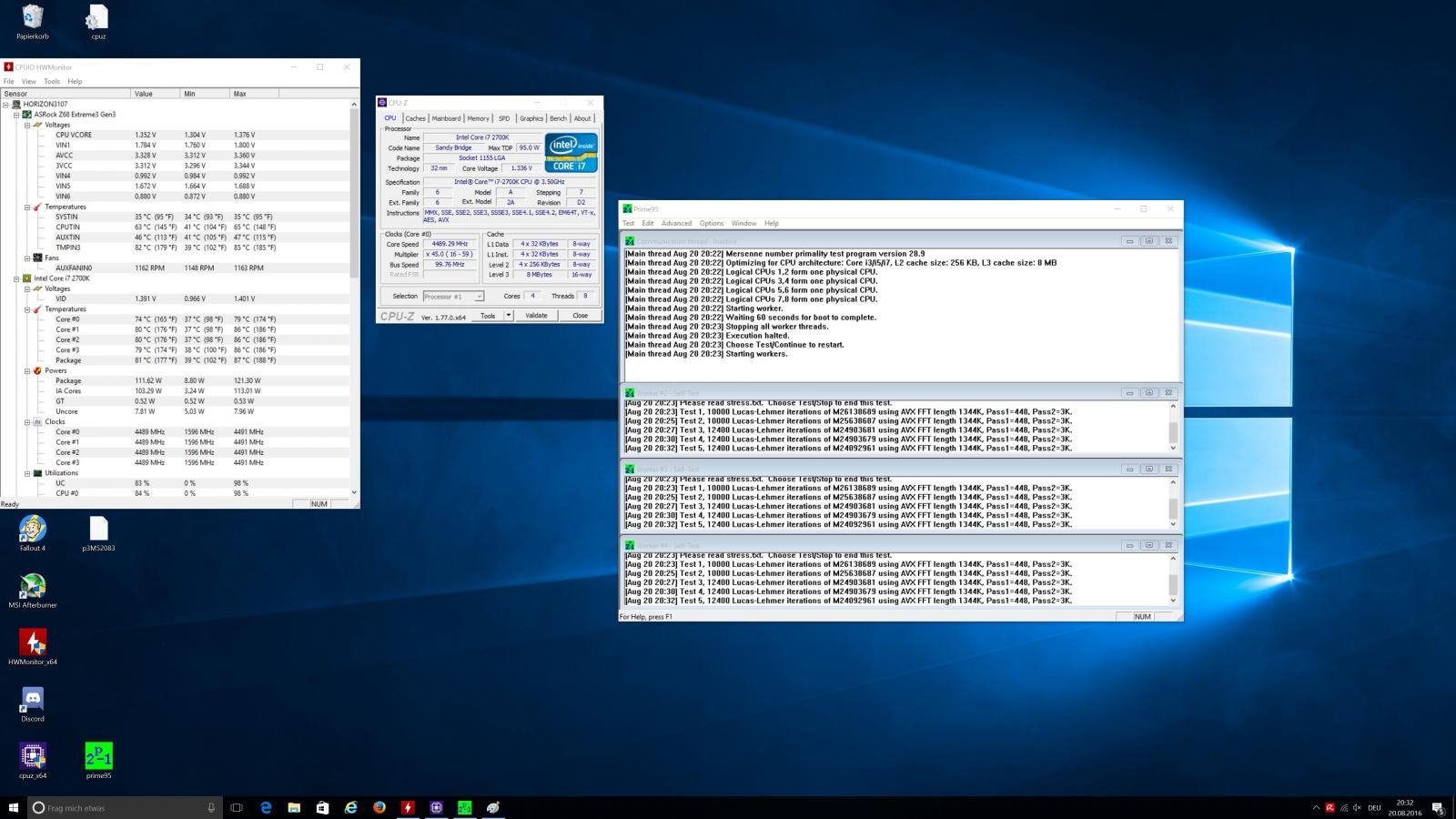The height and width of the screenshot is (819, 1456).
Task: Open Task View in the taskbar
Action: pos(237,807)
